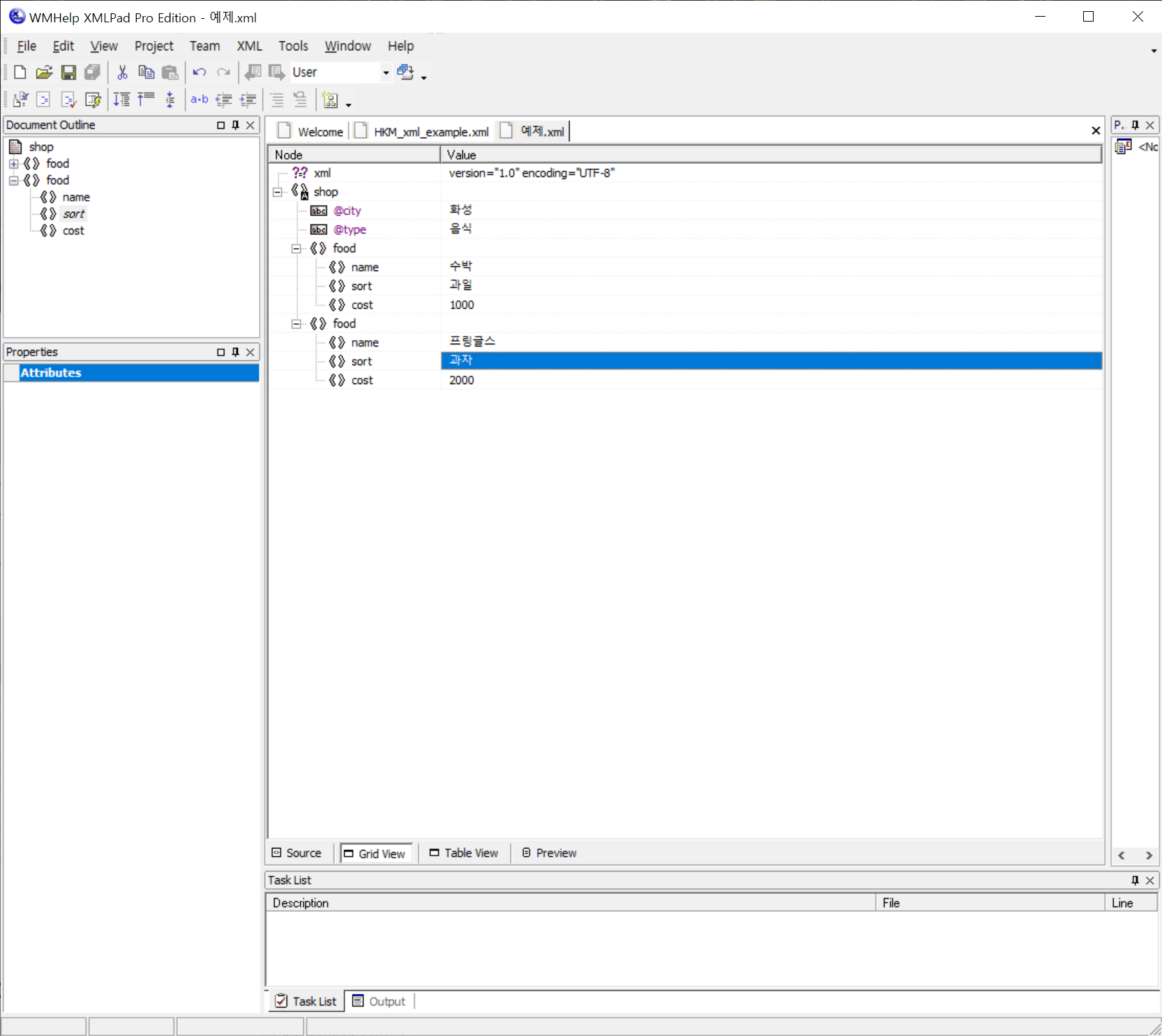Screen dimensions: 1162x1036
Task: Select the cost value 2000 cell
Action: click(x=771, y=380)
